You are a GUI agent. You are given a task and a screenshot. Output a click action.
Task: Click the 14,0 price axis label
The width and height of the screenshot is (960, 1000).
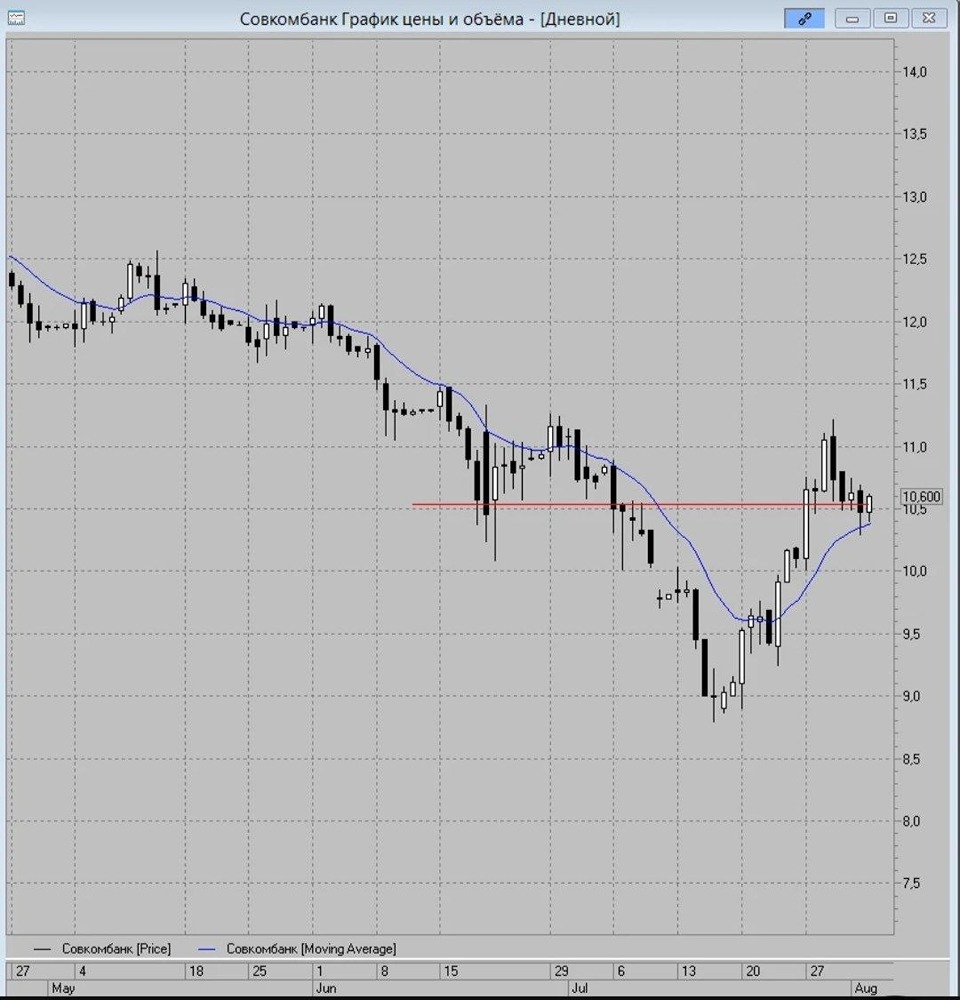click(x=914, y=72)
